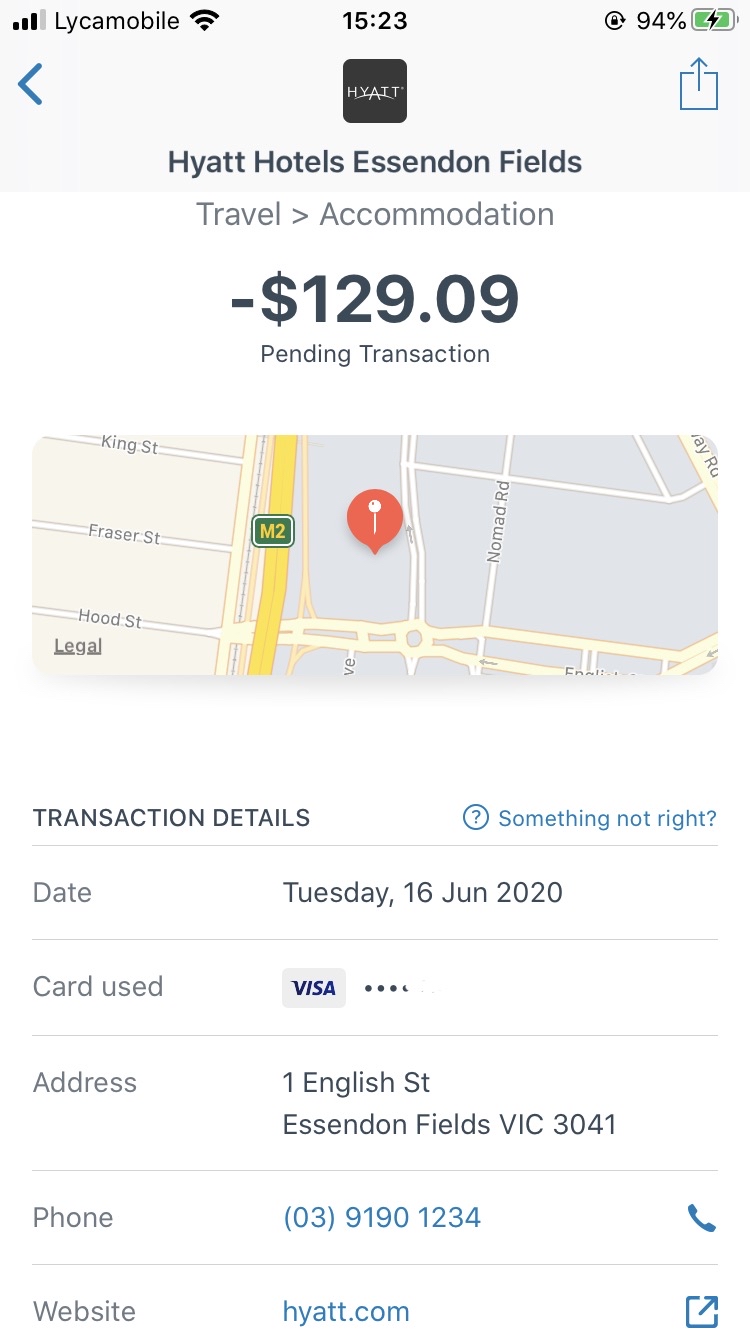Open the share icon at top right
750x1334 pixels.
699,85
